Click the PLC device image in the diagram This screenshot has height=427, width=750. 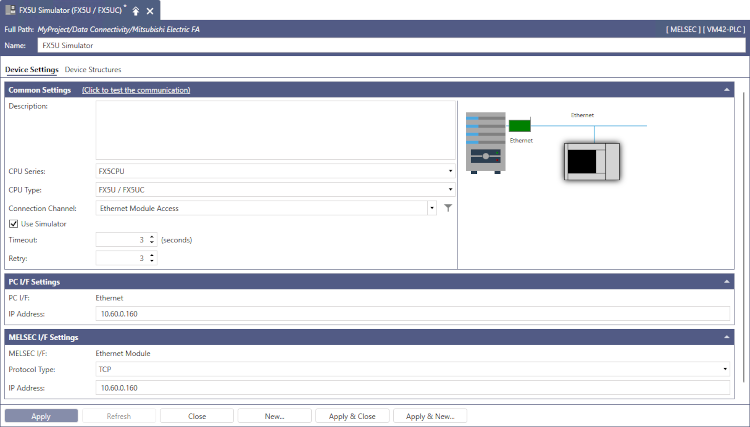pyautogui.click(x=592, y=162)
